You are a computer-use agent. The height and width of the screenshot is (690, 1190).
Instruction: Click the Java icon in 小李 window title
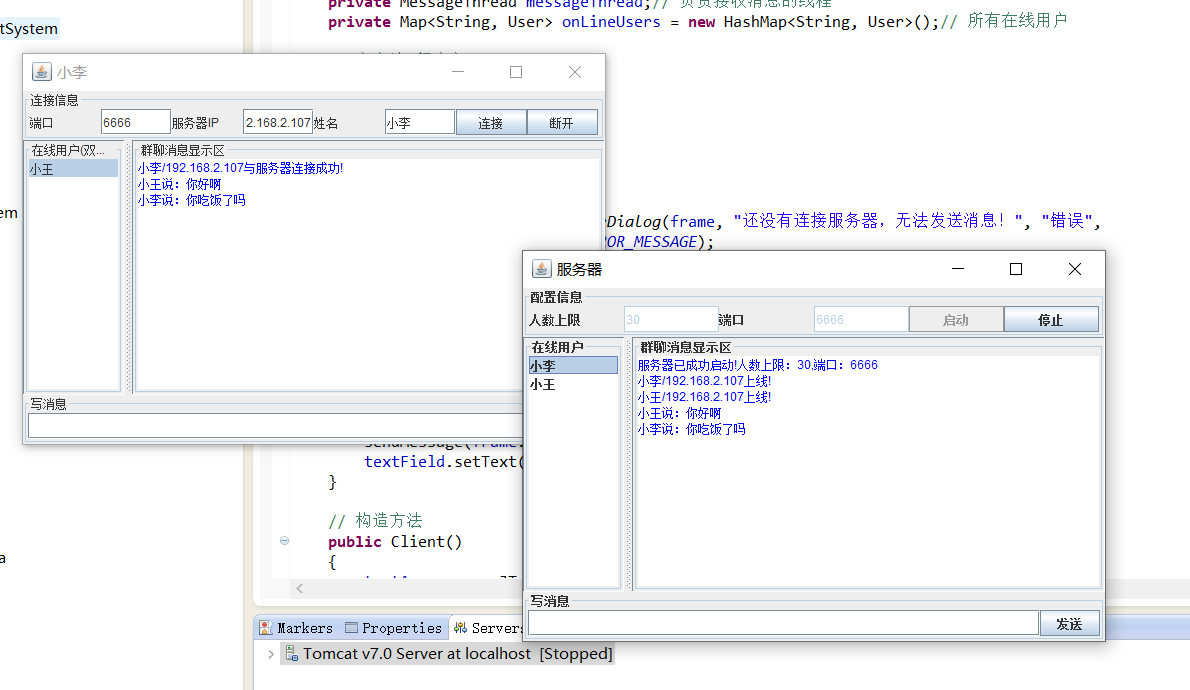click(x=42, y=72)
